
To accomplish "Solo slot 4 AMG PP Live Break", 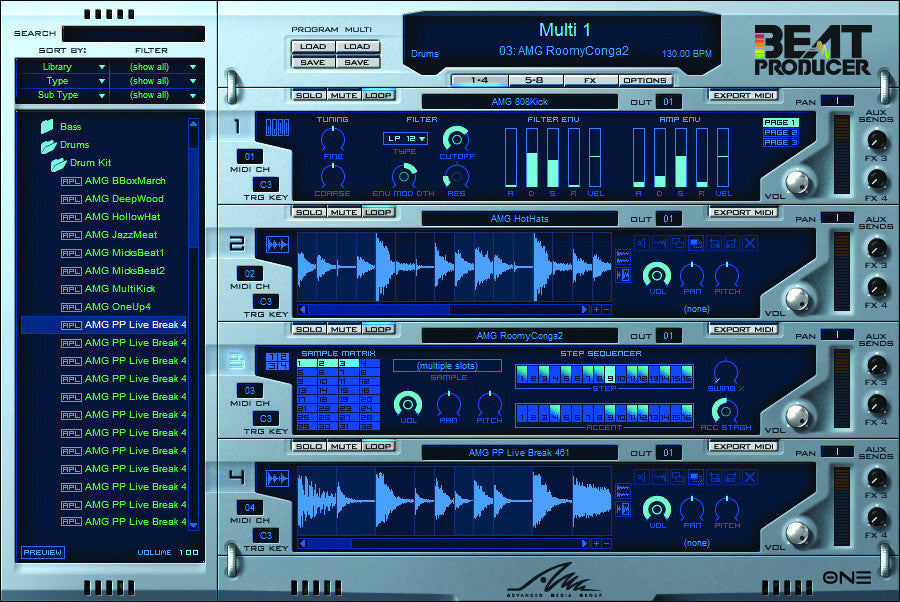I will [309, 446].
